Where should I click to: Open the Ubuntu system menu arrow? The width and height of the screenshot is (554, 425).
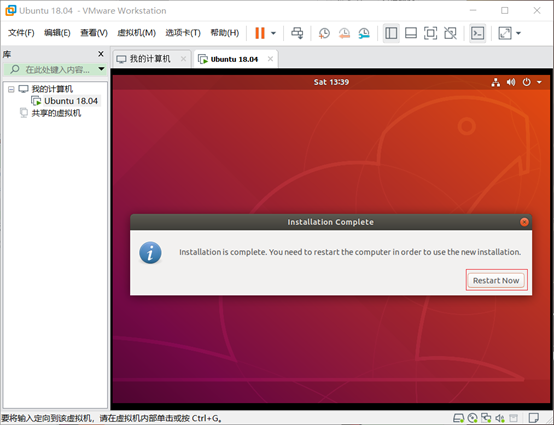tap(539, 82)
